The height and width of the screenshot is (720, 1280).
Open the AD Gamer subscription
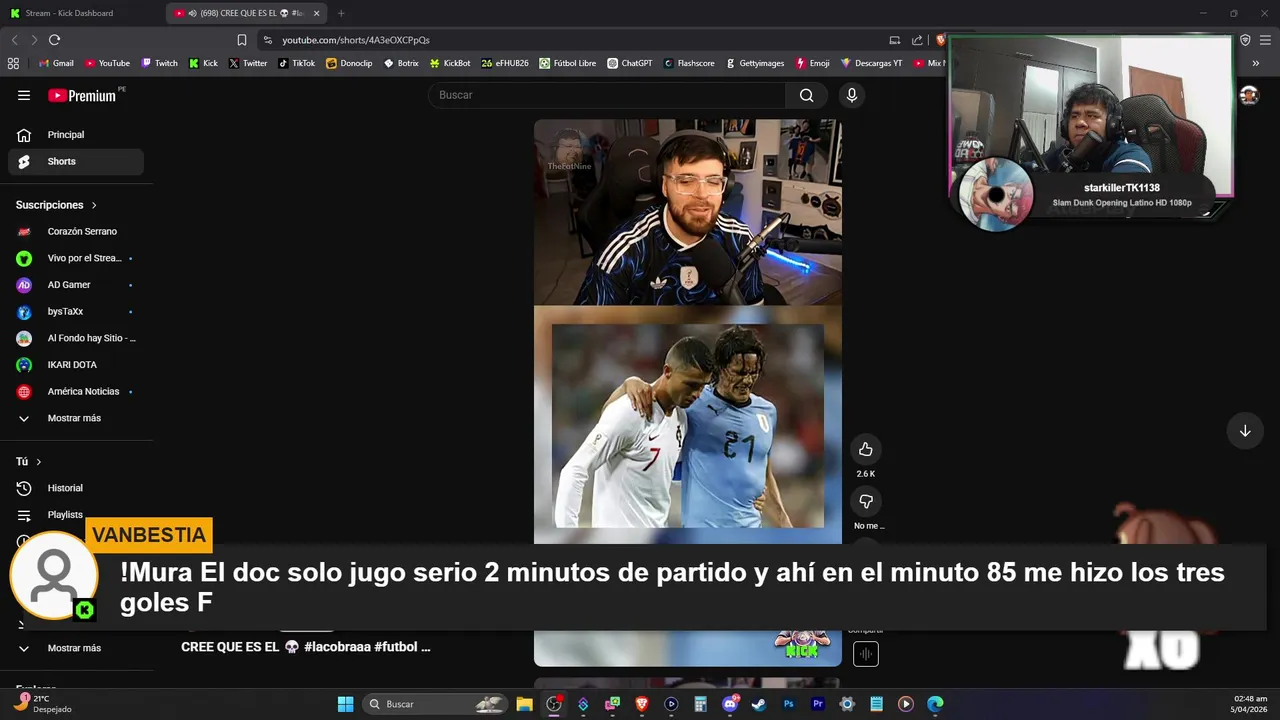75,285
